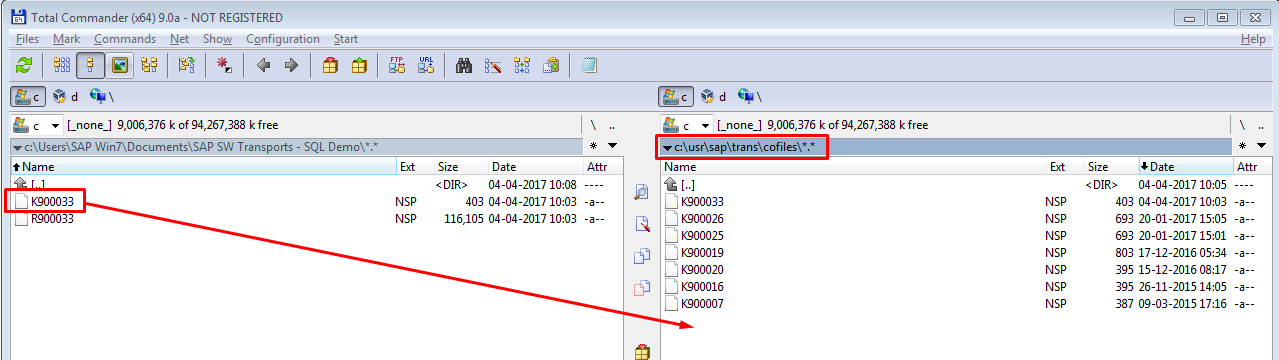Click the View file icon in middle bar
The height and width of the screenshot is (360, 1279).
(x=642, y=193)
